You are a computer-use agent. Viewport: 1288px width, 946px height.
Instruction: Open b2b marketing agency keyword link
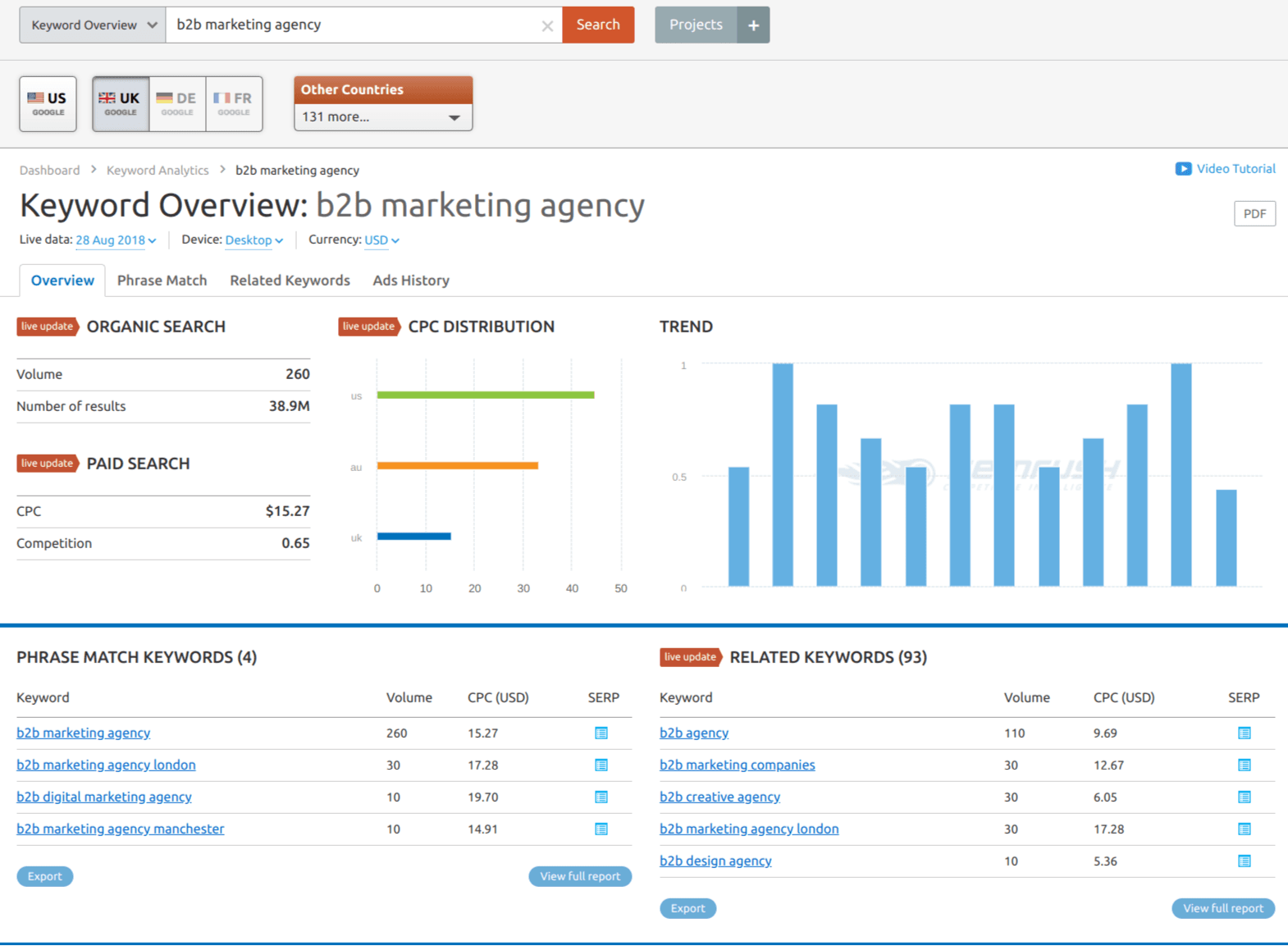click(84, 733)
